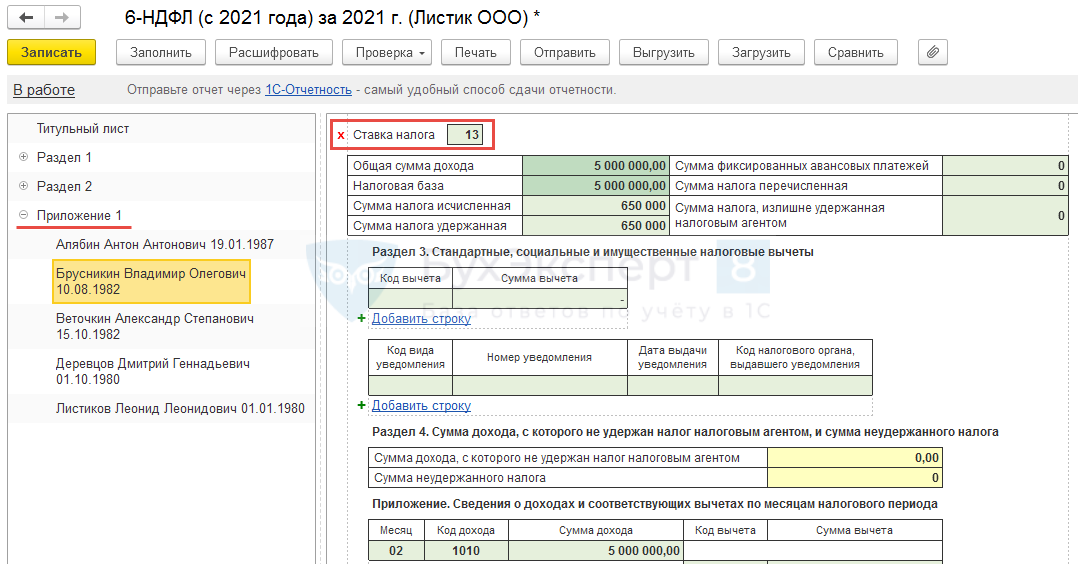
Task: Print the report with Печать
Action: pyautogui.click(x=476, y=52)
